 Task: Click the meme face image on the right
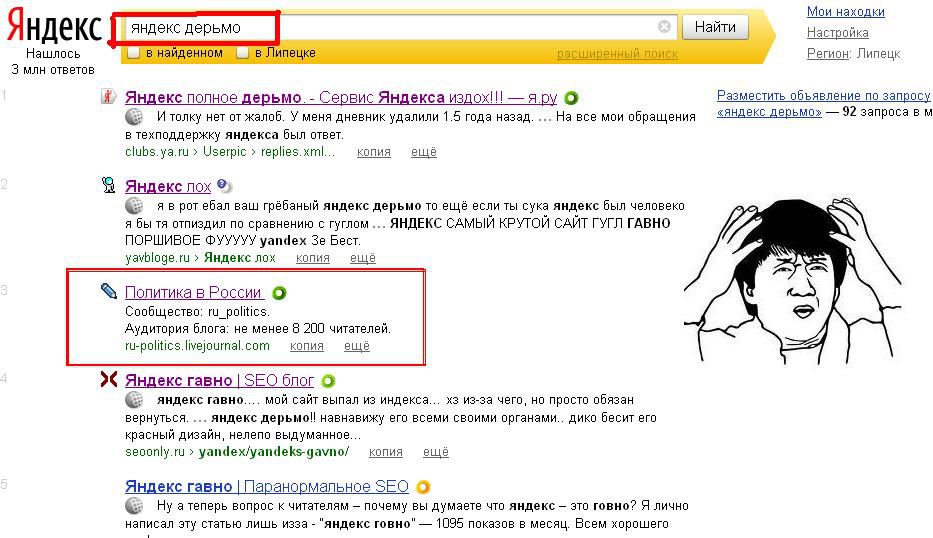pyautogui.click(x=793, y=279)
